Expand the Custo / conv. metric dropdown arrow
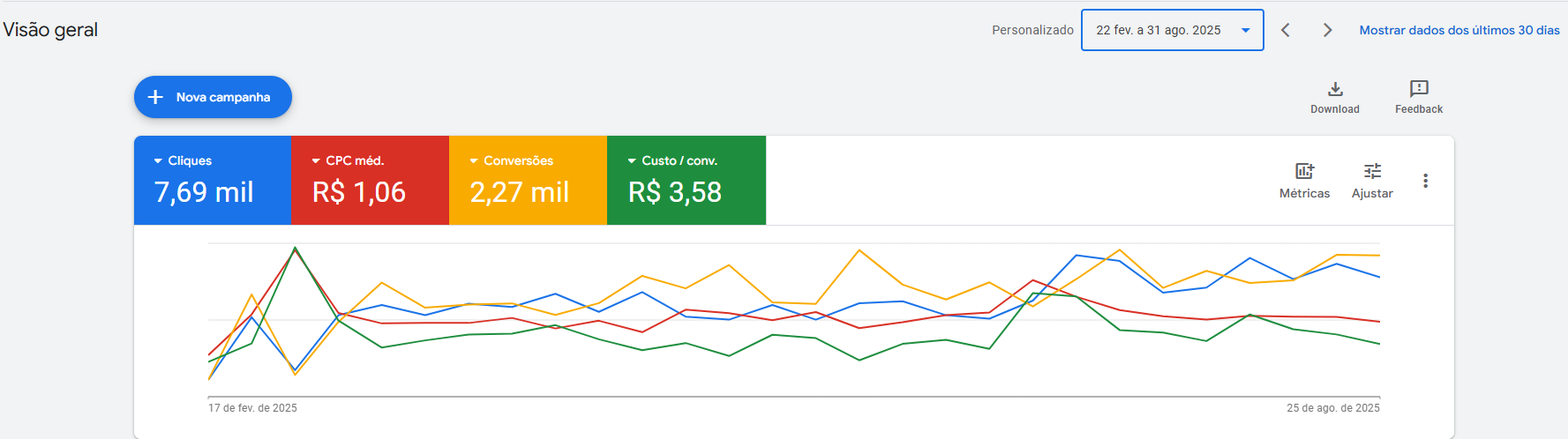 632,161
